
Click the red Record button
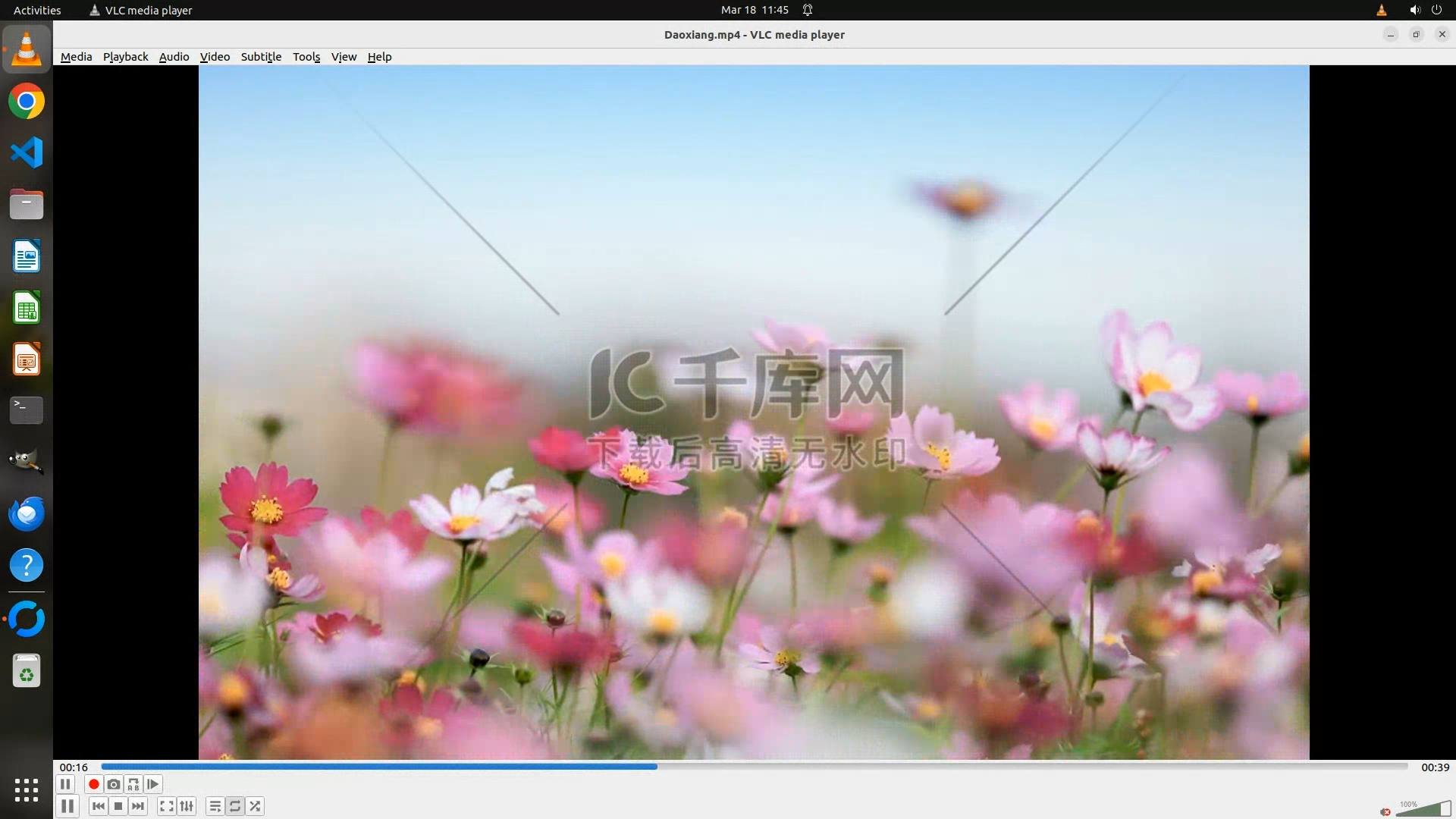pyautogui.click(x=94, y=784)
